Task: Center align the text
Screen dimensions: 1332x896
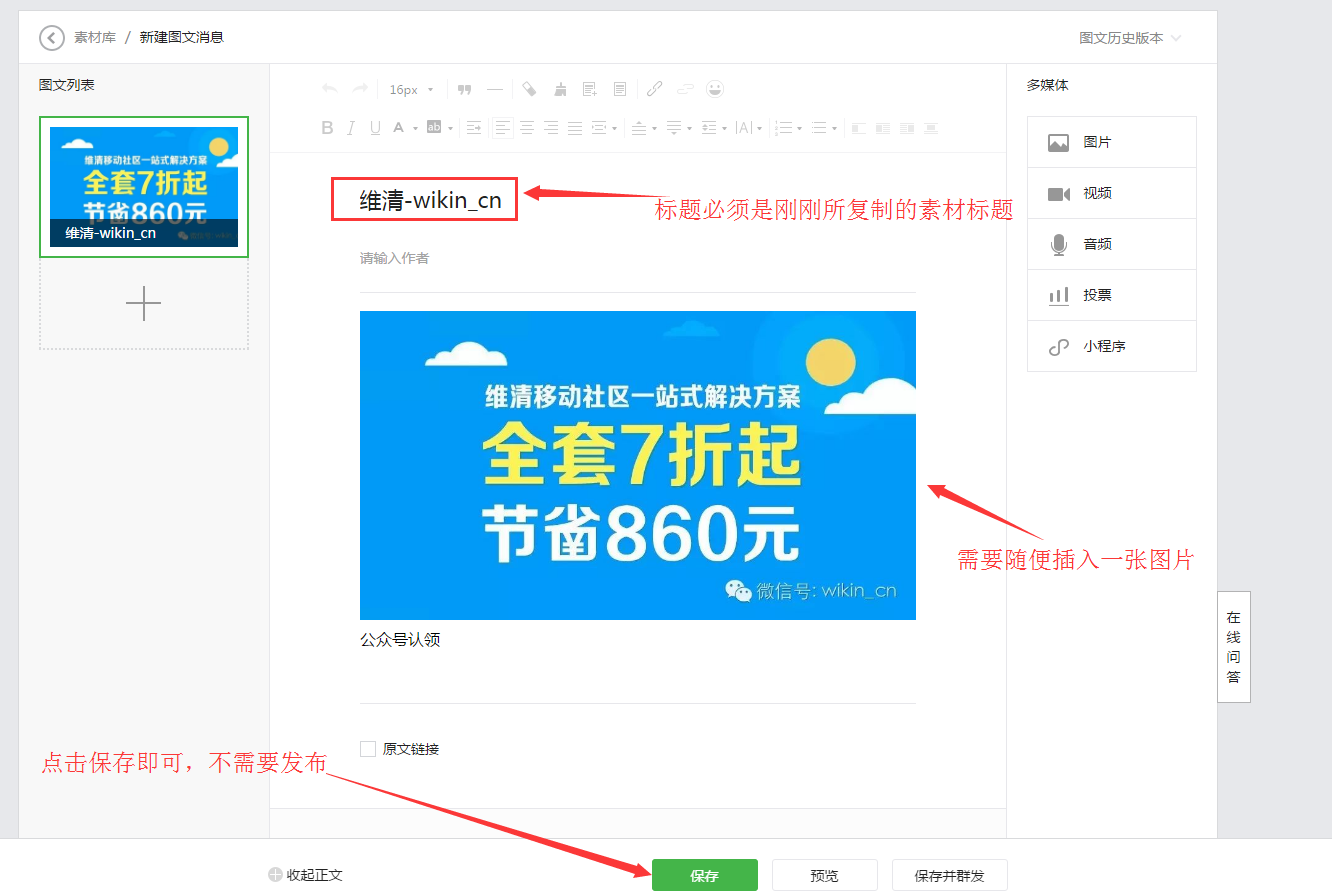Action: point(527,128)
